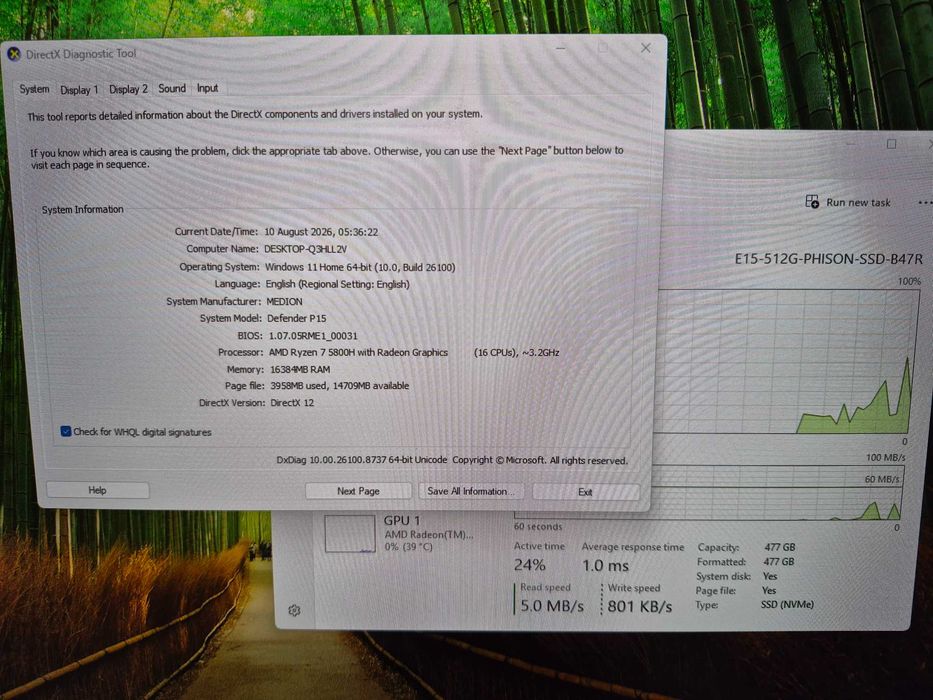Minimize the DirectX Diagnostic Tool window
933x700 pixels.
coord(561,48)
